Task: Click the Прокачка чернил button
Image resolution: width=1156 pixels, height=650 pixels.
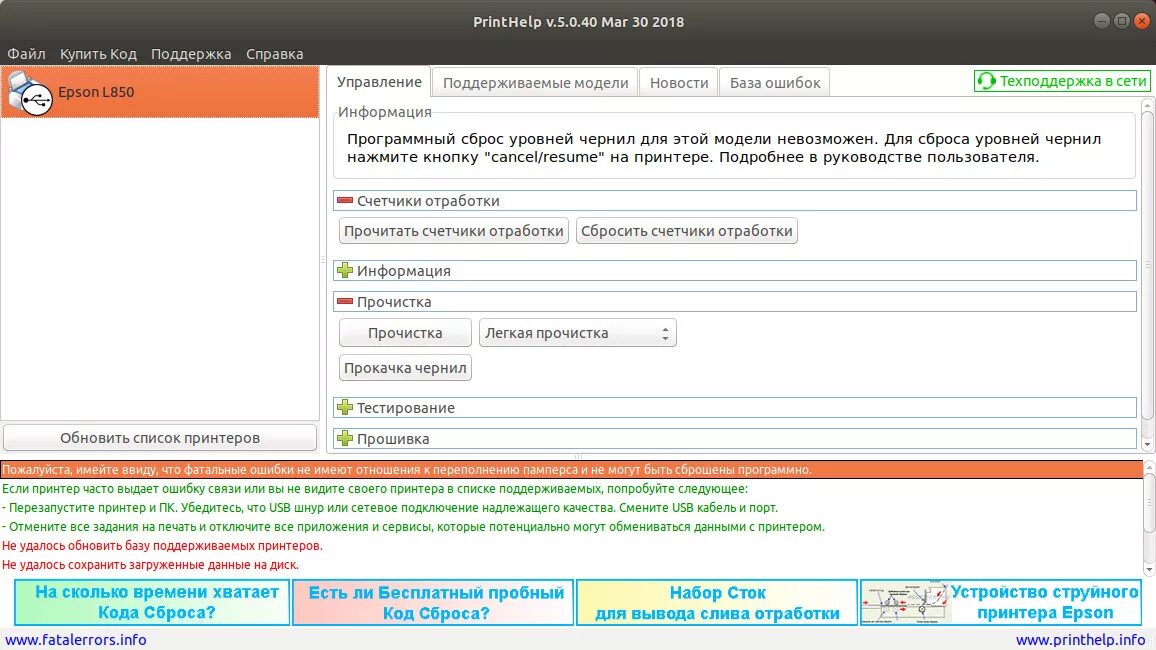Action: click(405, 368)
